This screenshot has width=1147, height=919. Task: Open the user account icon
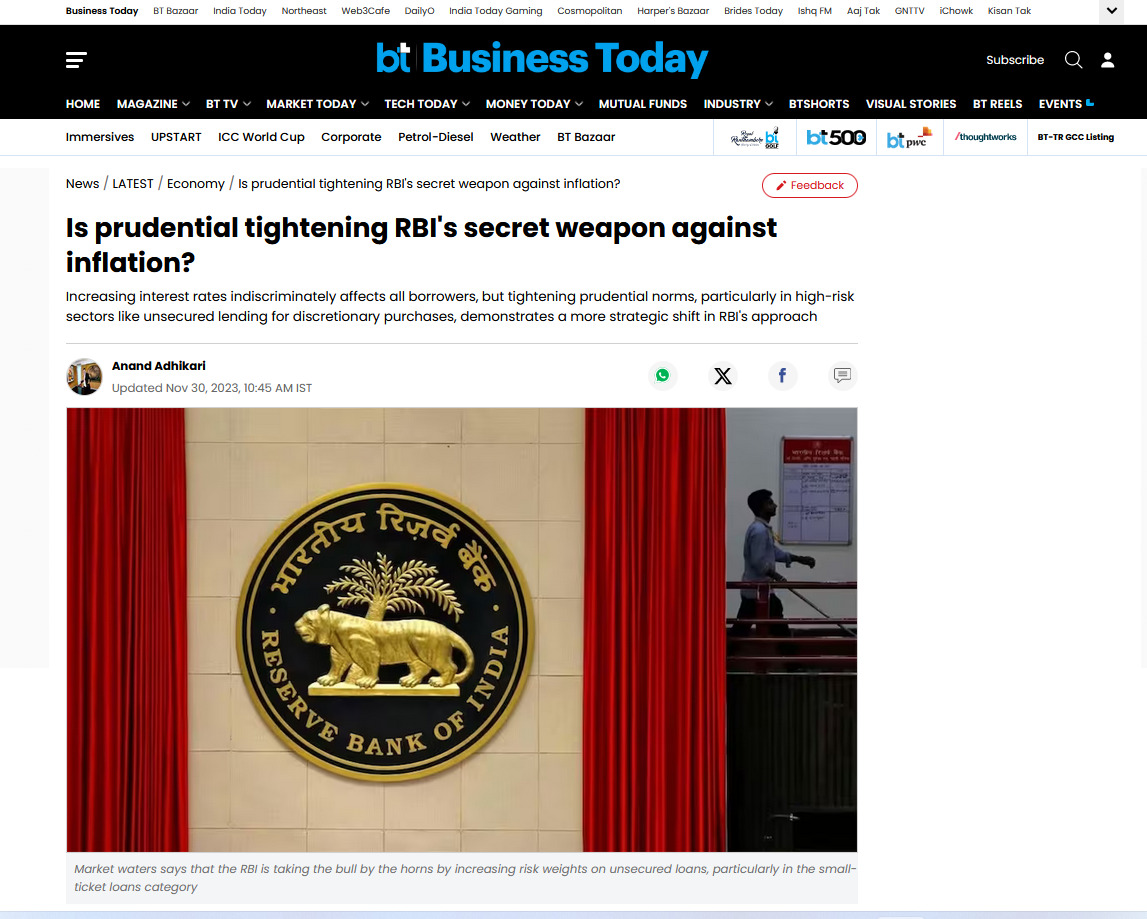[1107, 60]
